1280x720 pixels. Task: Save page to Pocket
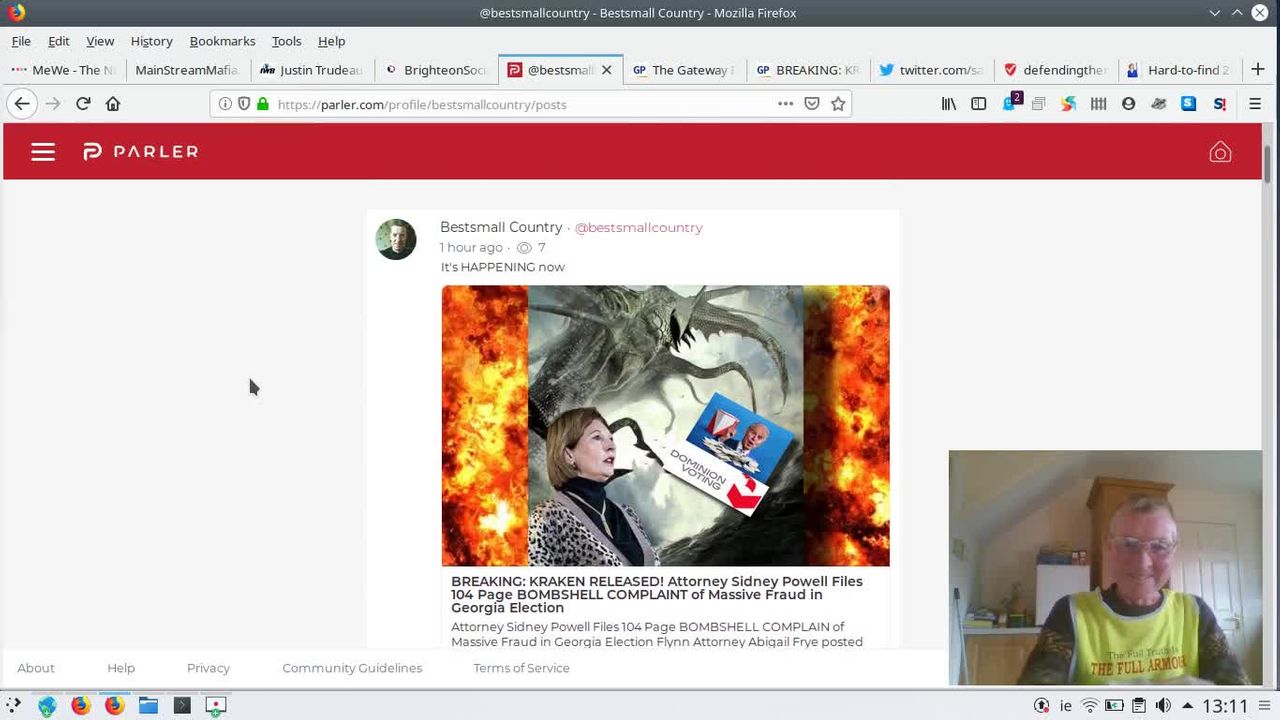812,104
